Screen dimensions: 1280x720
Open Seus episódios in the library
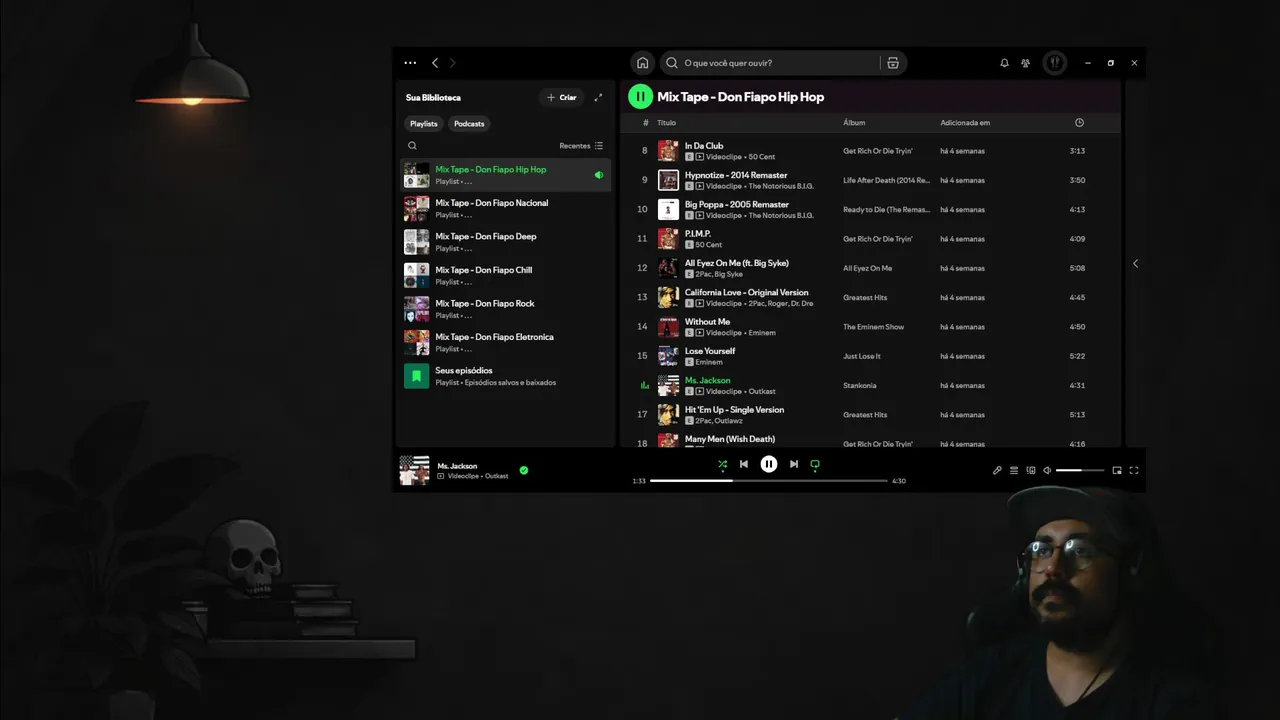506,376
